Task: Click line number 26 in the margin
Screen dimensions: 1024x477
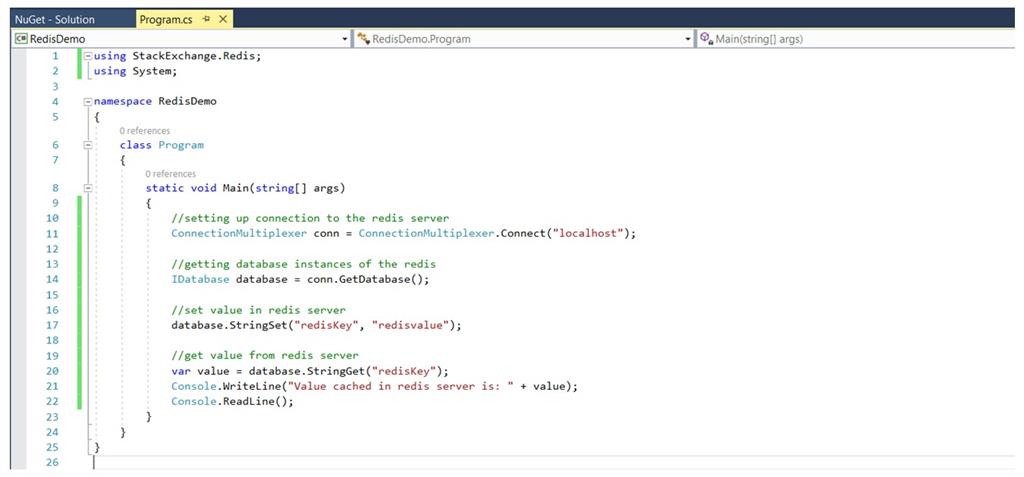Action: click(x=52, y=463)
